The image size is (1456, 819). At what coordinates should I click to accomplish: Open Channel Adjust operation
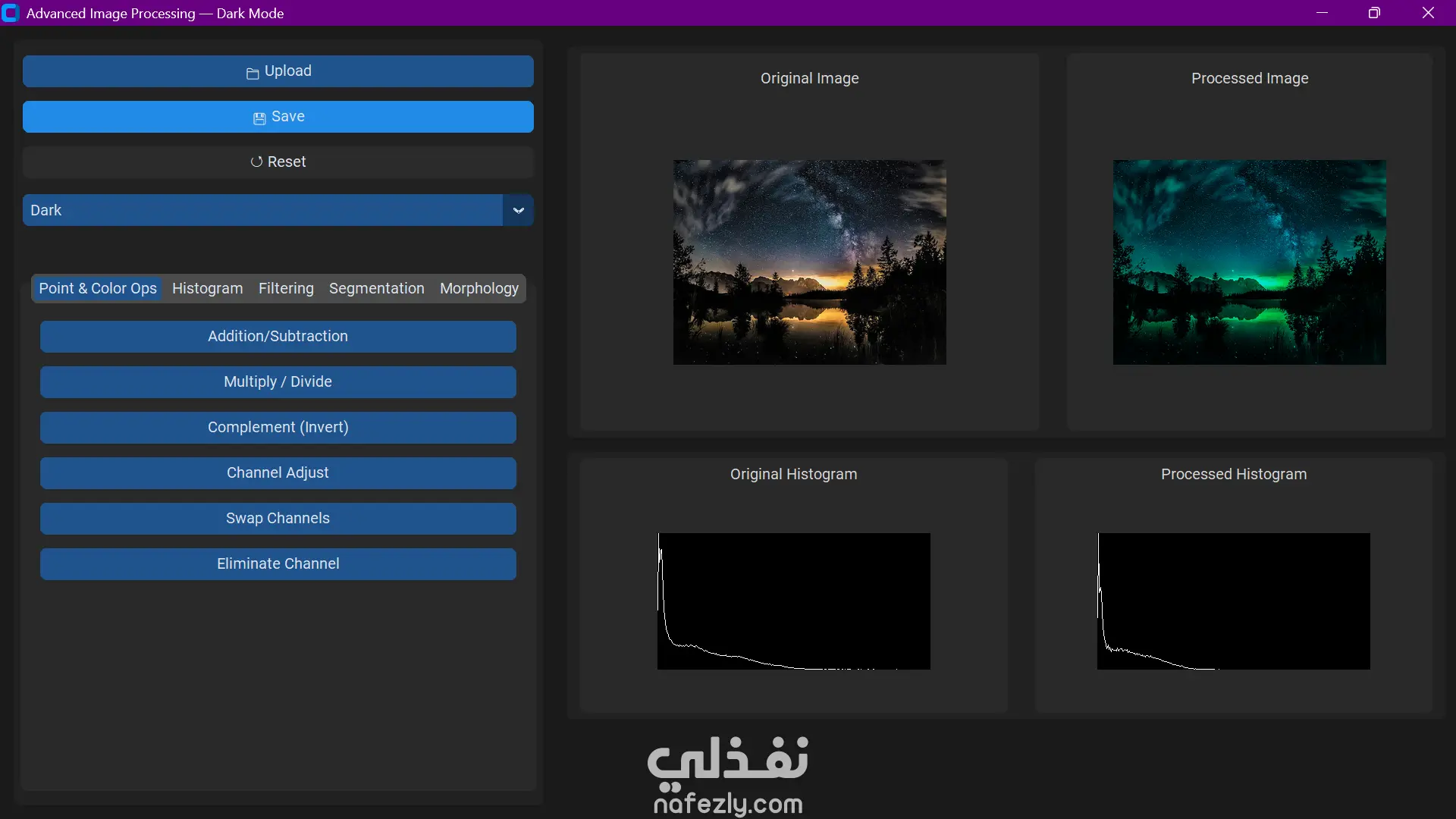tap(278, 473)
